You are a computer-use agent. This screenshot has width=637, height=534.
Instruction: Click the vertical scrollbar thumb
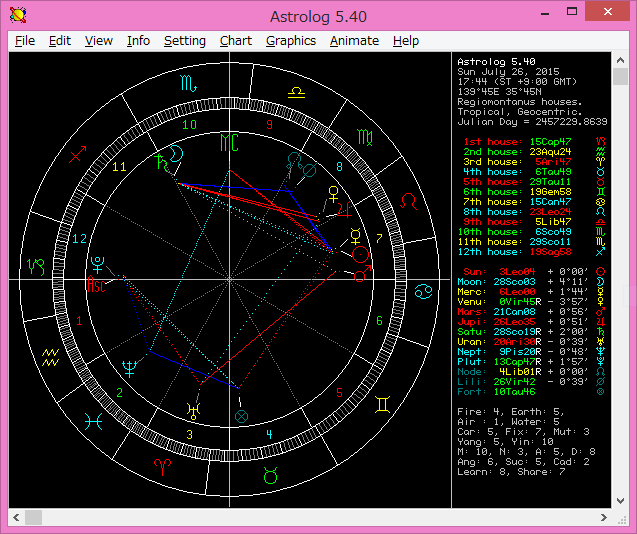click(x=620, y=76)
